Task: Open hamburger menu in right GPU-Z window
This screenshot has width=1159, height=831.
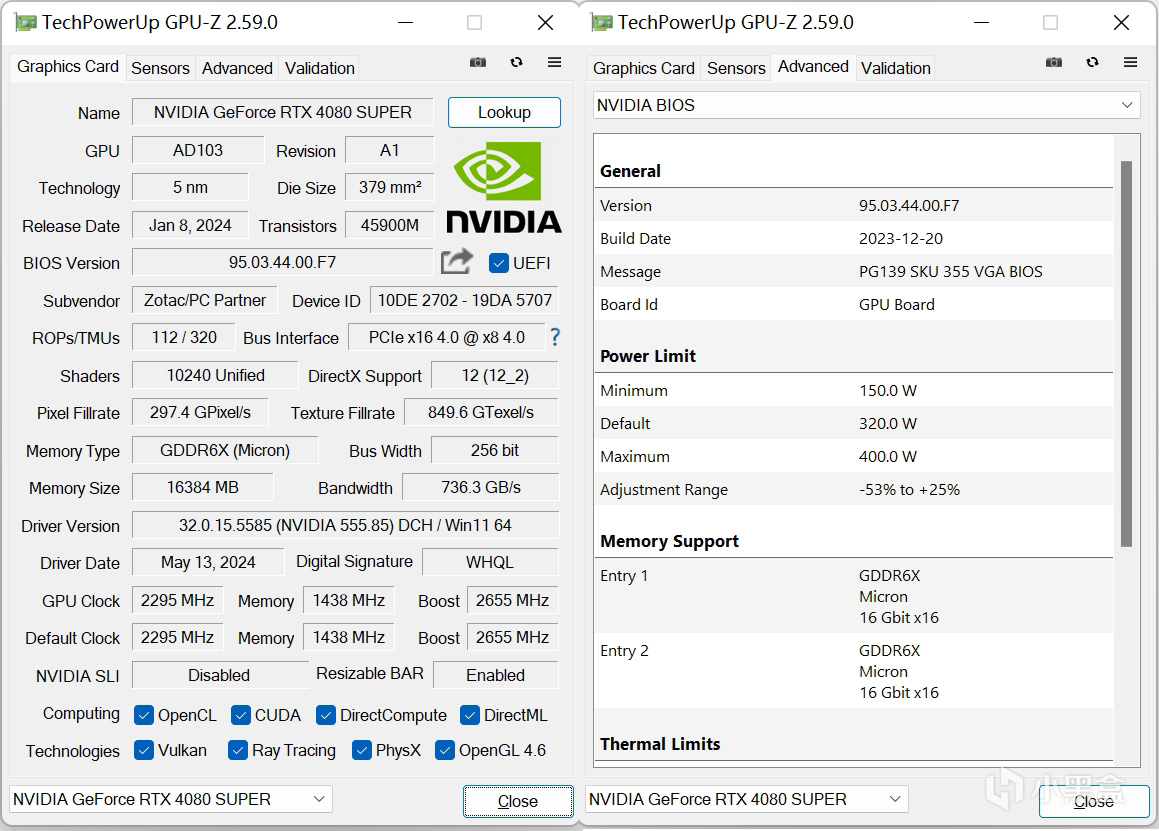Action: point(1130,62)
